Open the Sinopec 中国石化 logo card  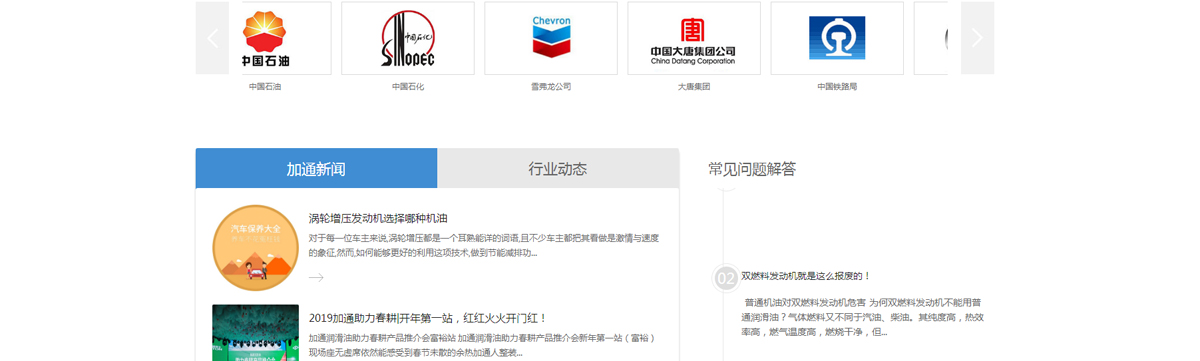(408, 38)
